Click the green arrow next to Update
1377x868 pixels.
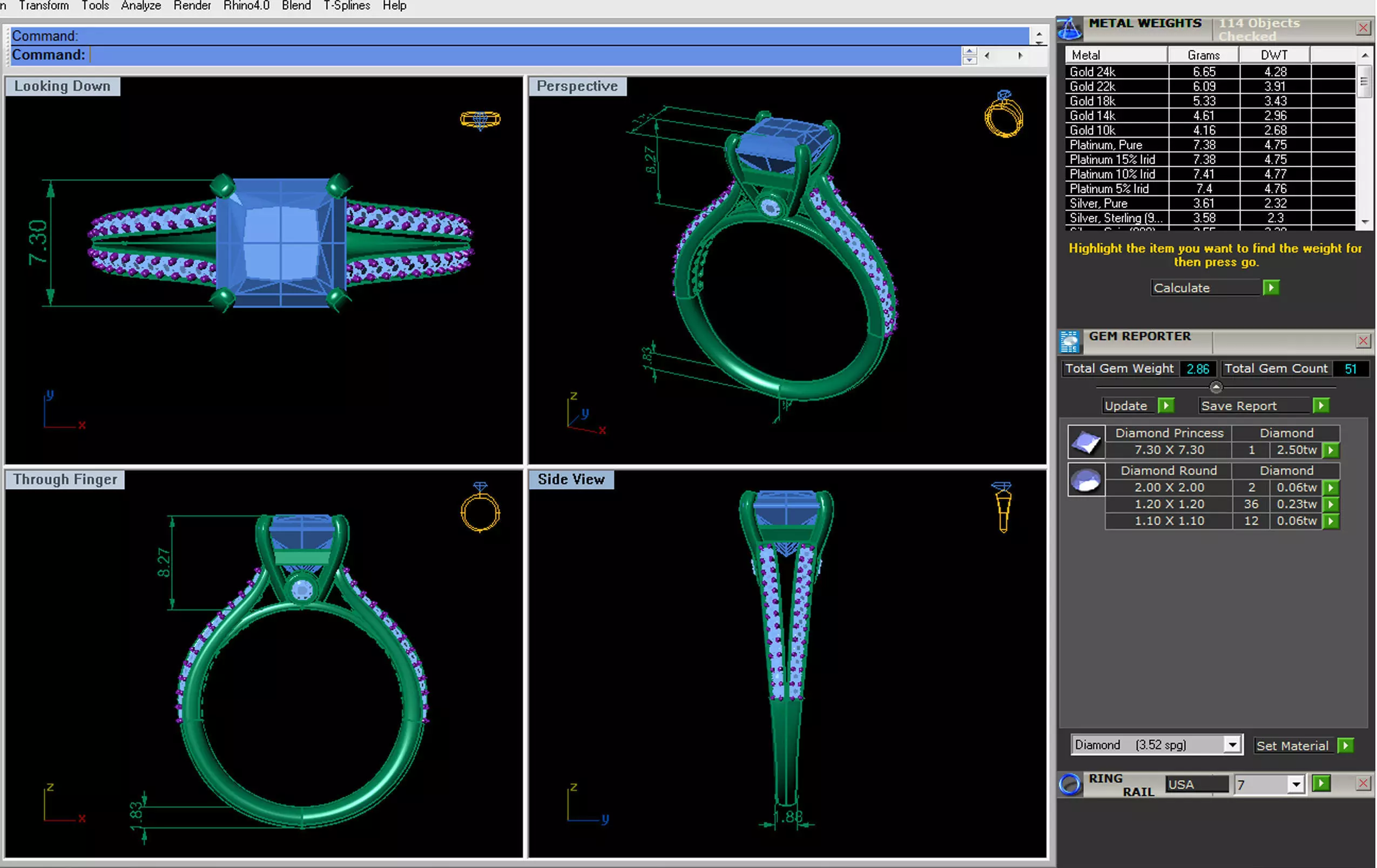tap(1166, 405)
